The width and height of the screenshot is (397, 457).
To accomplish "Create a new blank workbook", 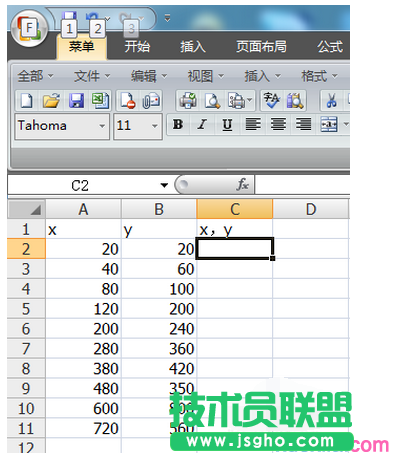I will [x=27, y=100].
